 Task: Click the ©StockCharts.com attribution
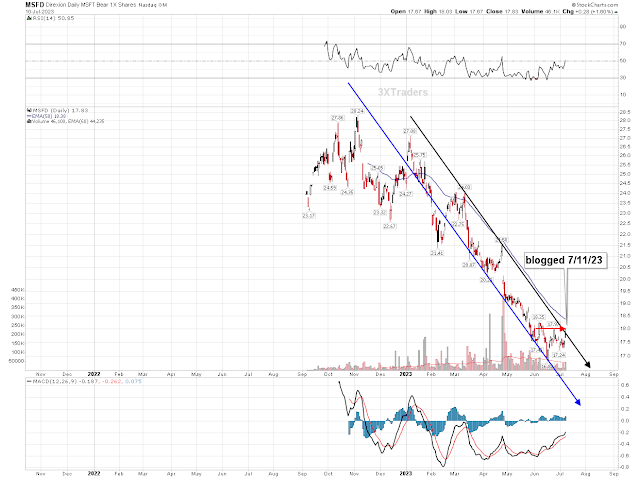595,5
